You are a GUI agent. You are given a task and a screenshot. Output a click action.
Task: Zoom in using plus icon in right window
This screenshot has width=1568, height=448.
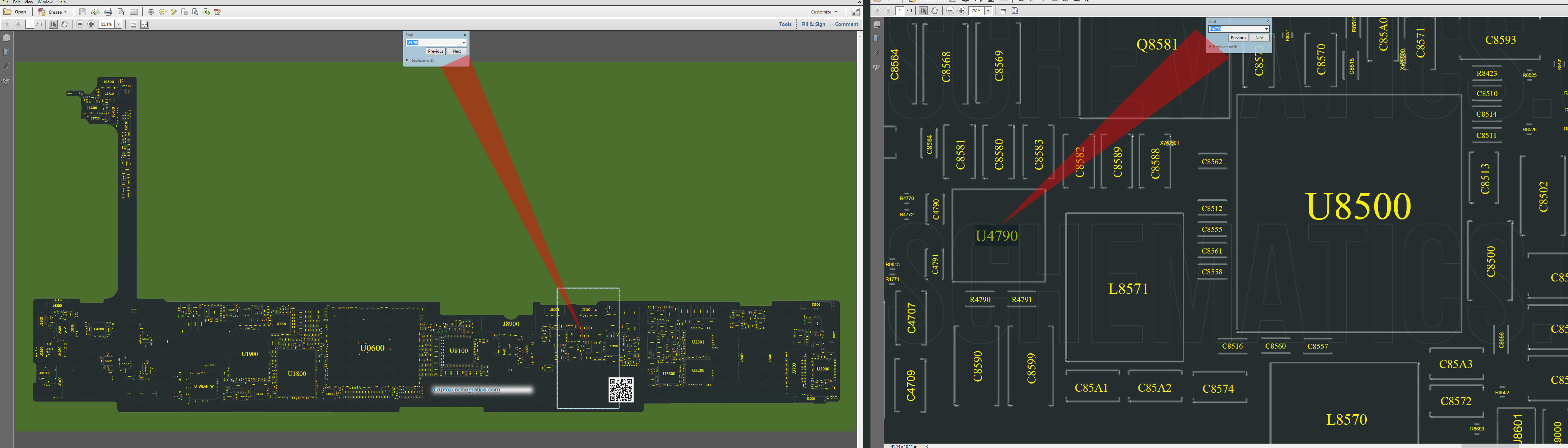pyautogui.click(x=961, y=11)
